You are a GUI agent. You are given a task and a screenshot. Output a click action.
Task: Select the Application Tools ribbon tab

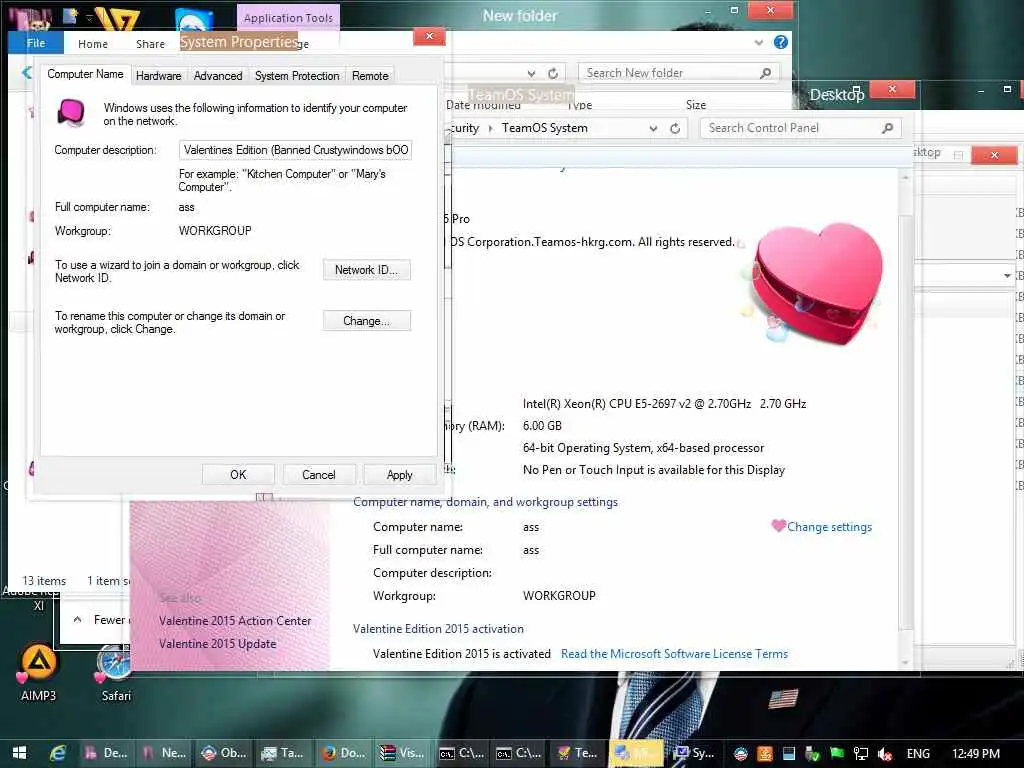point(288,18)
